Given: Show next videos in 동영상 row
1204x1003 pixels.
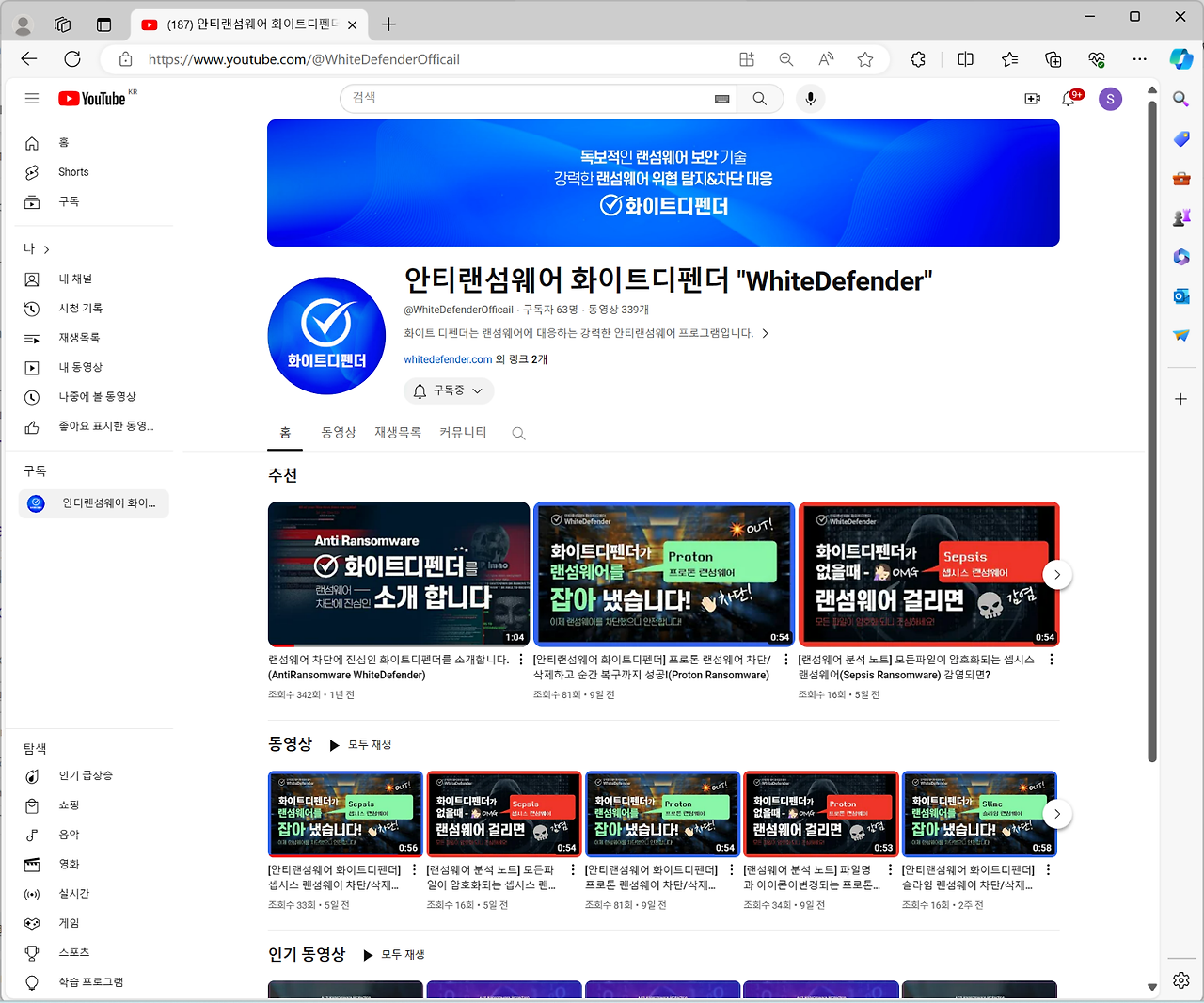Looking at the screenshot, I should [x=1057, y=814].
